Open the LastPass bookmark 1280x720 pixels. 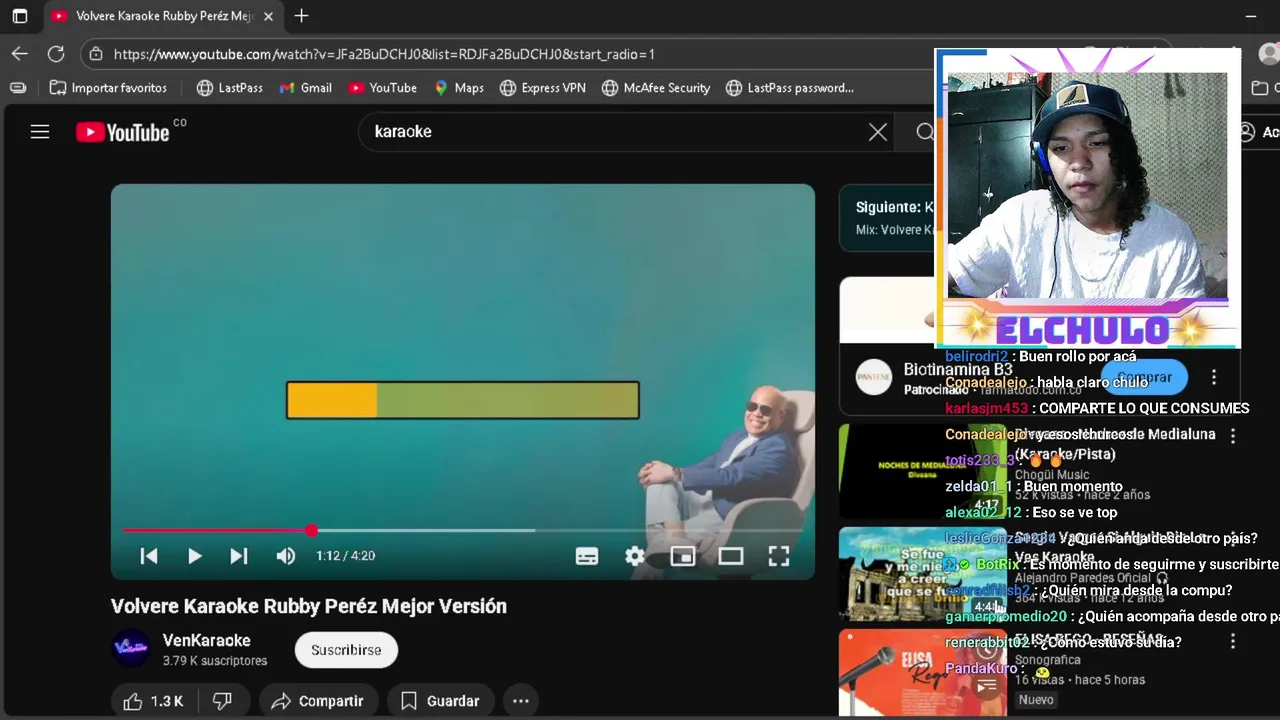click(x=230, y=88)
